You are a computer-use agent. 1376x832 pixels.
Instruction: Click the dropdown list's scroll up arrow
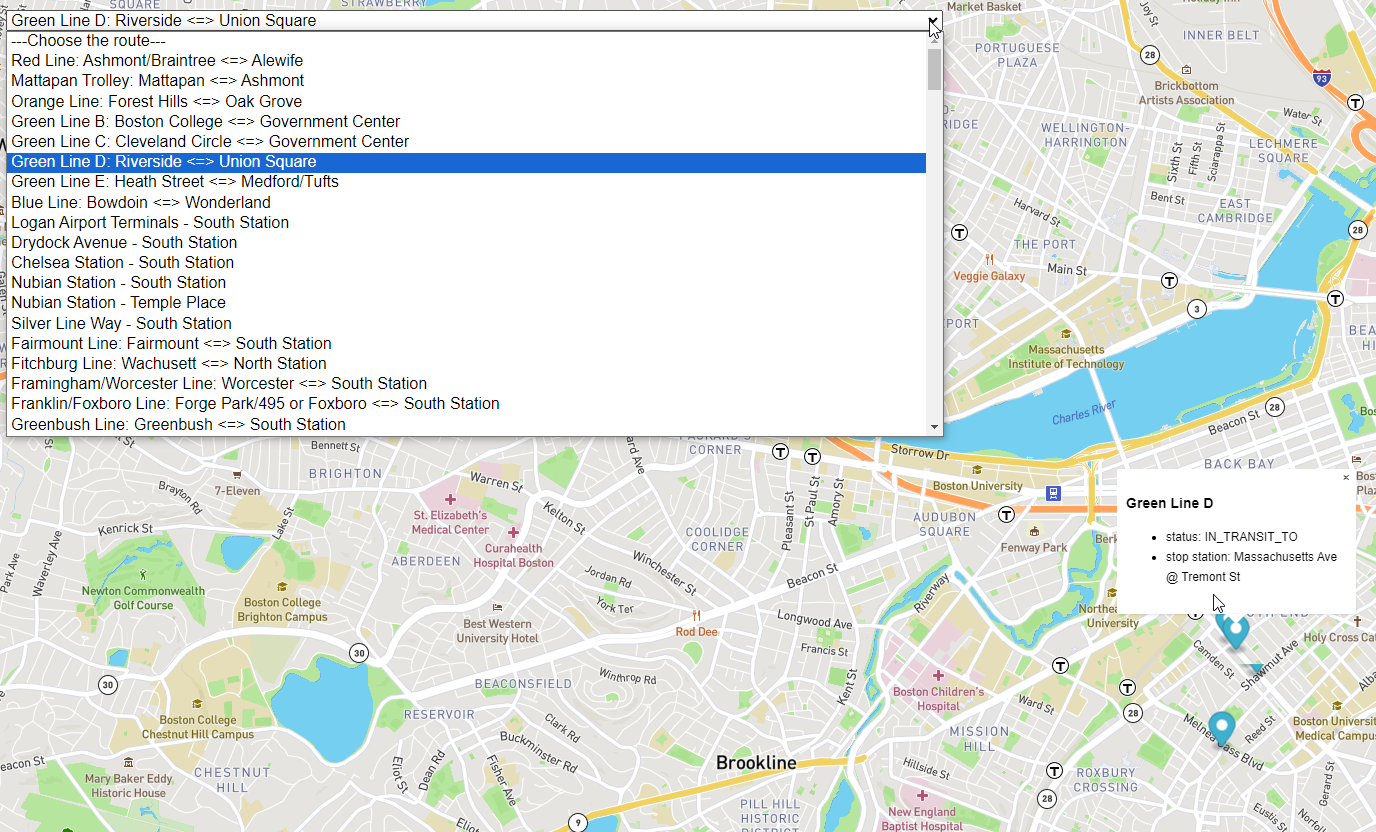[x=934, y=40]
